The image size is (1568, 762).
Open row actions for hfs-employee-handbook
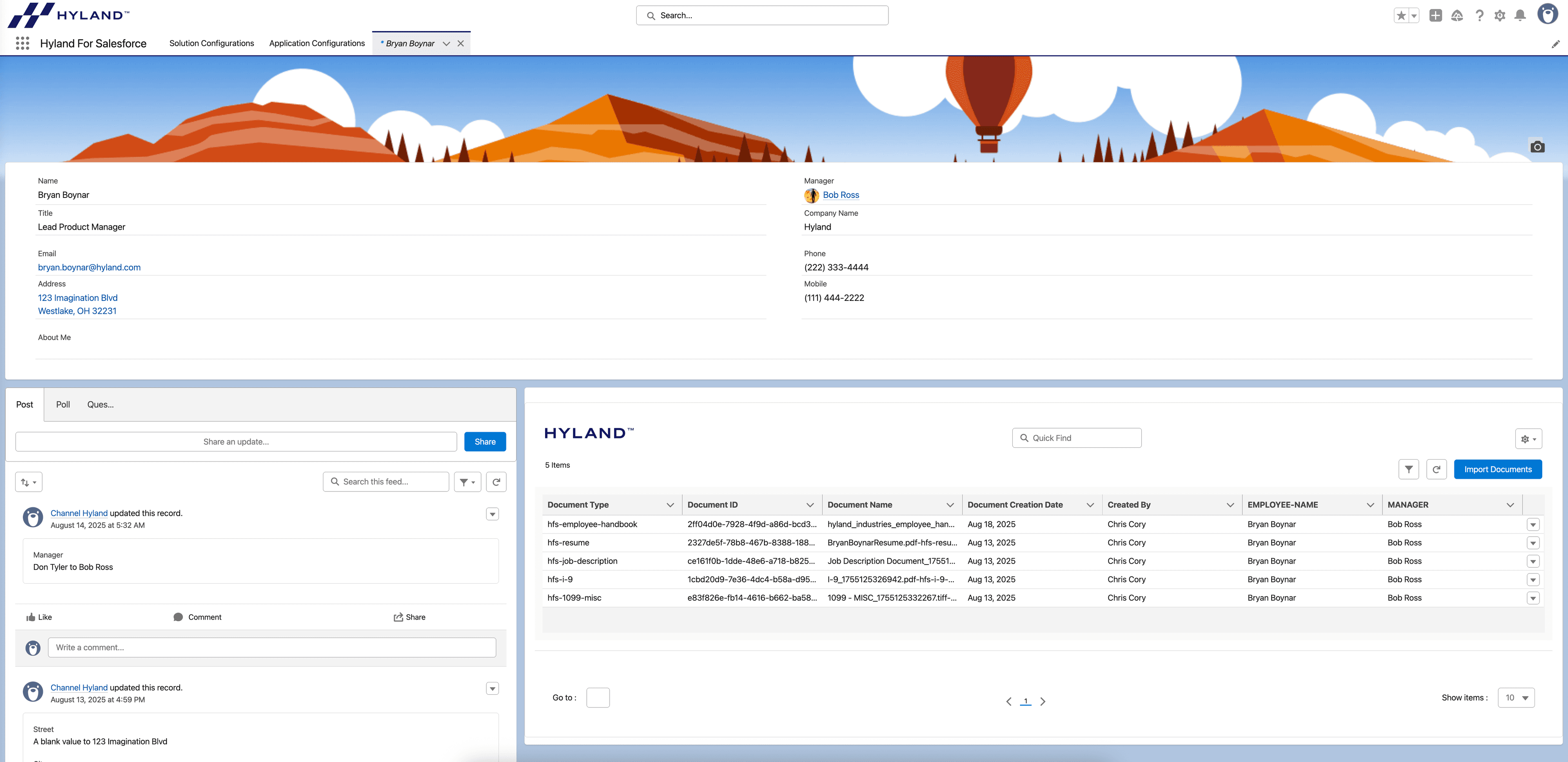pos(1533,524)
